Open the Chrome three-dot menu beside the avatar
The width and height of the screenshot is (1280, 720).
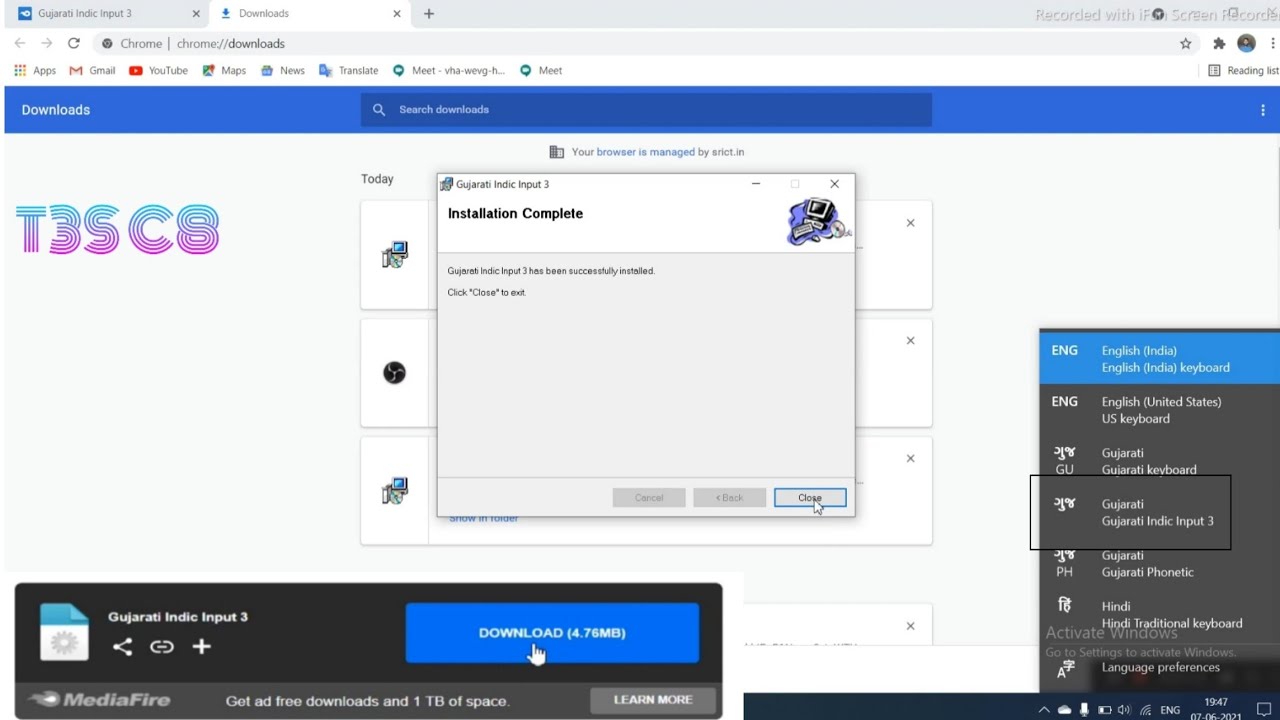(x=1272, y=43)
